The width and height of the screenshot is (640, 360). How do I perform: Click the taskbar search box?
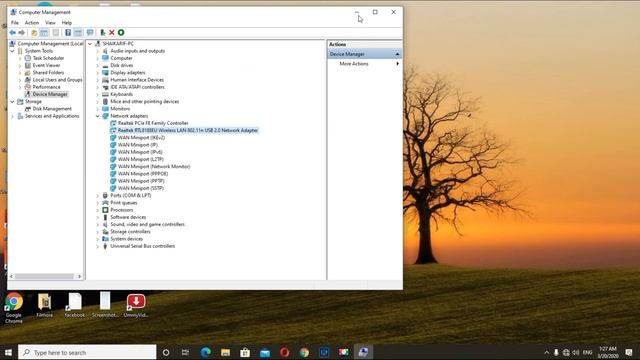click(87, 352)
